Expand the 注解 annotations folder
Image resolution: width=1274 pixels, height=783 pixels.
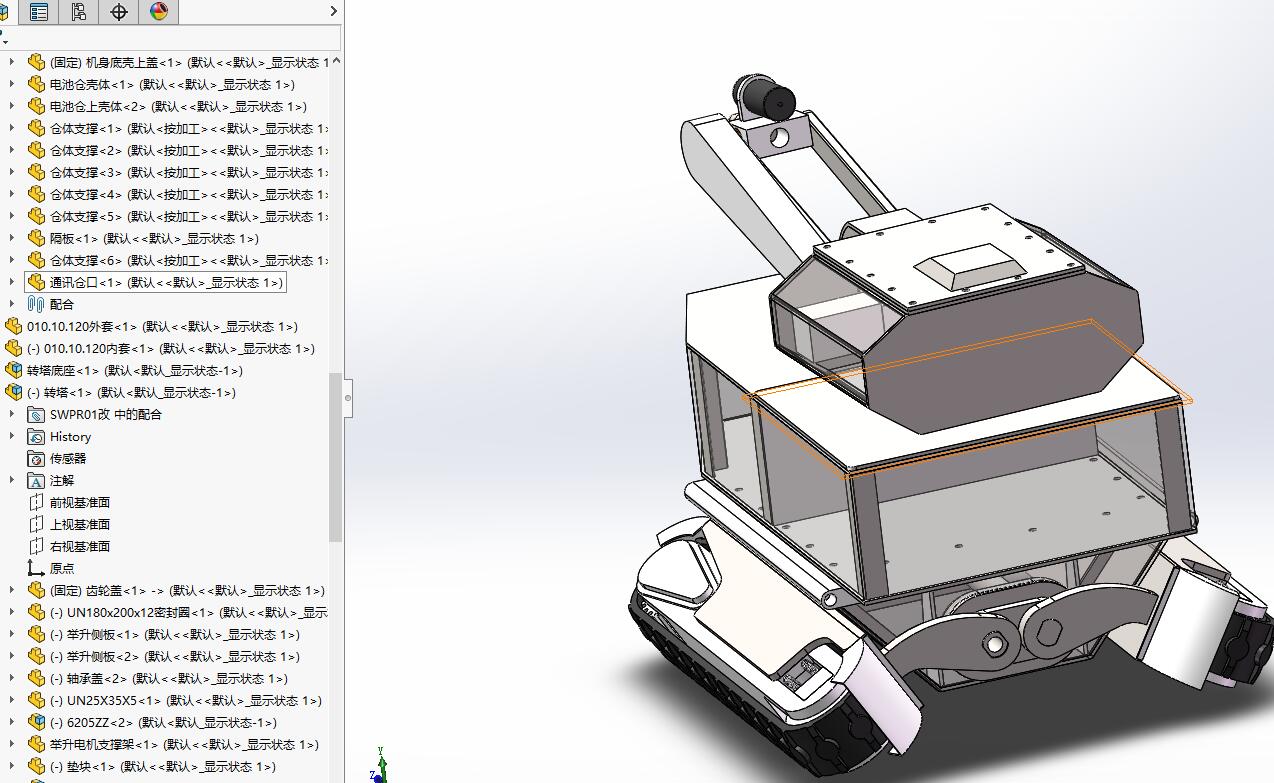12,480
